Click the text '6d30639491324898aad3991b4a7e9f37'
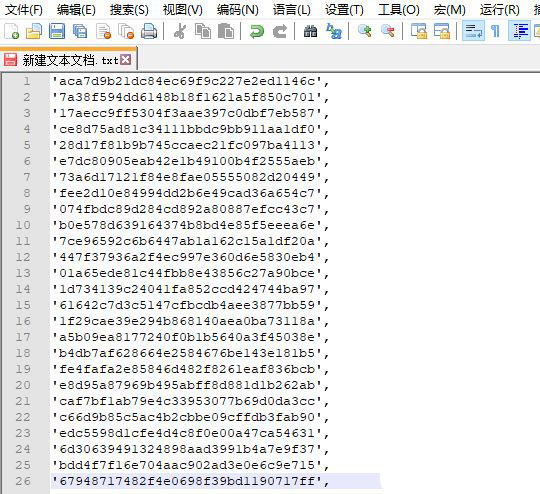This screenshot has width=540, height=494. 187,449
